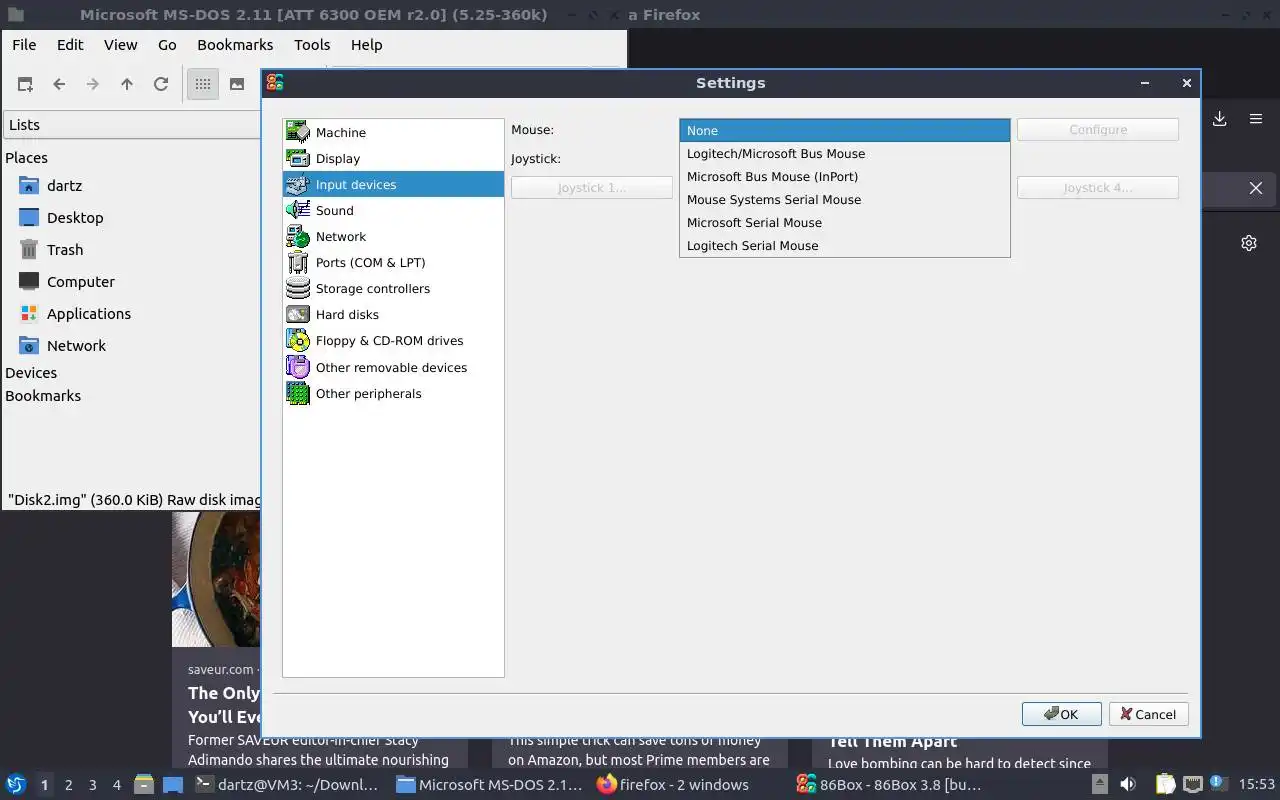Open Firefox downloads arrow icon
The width and height of the screenshot is (1280, 800).
click(1220, 119)
